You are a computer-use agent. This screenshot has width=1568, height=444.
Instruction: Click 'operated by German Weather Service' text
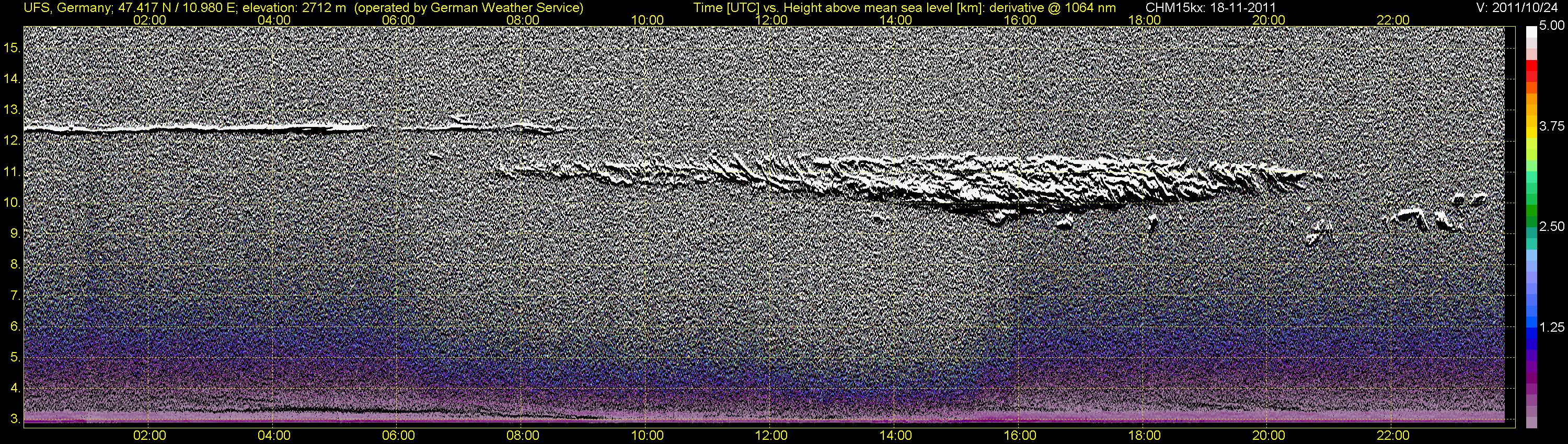coord(469,8)
